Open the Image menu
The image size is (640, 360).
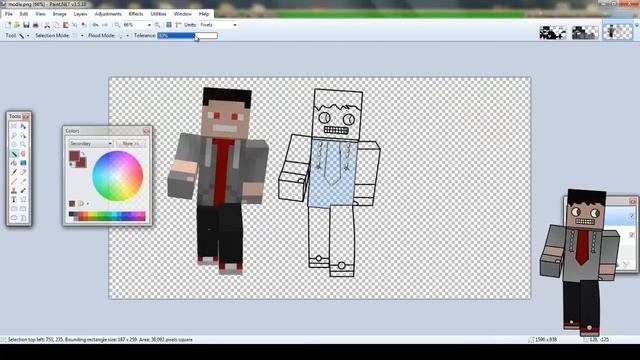[x=60, y=14]
